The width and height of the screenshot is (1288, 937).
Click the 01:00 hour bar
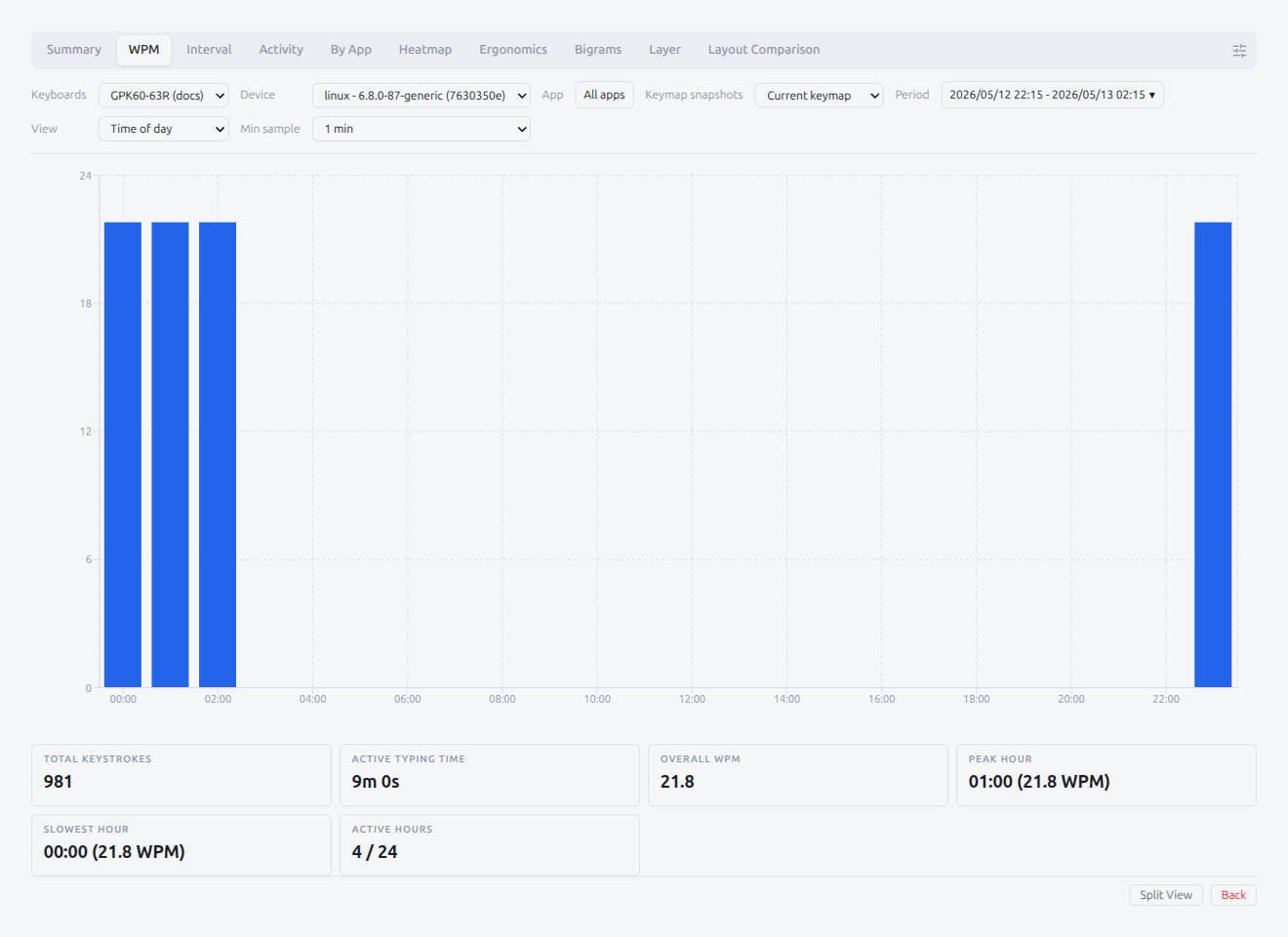click(x=170, y=455)
